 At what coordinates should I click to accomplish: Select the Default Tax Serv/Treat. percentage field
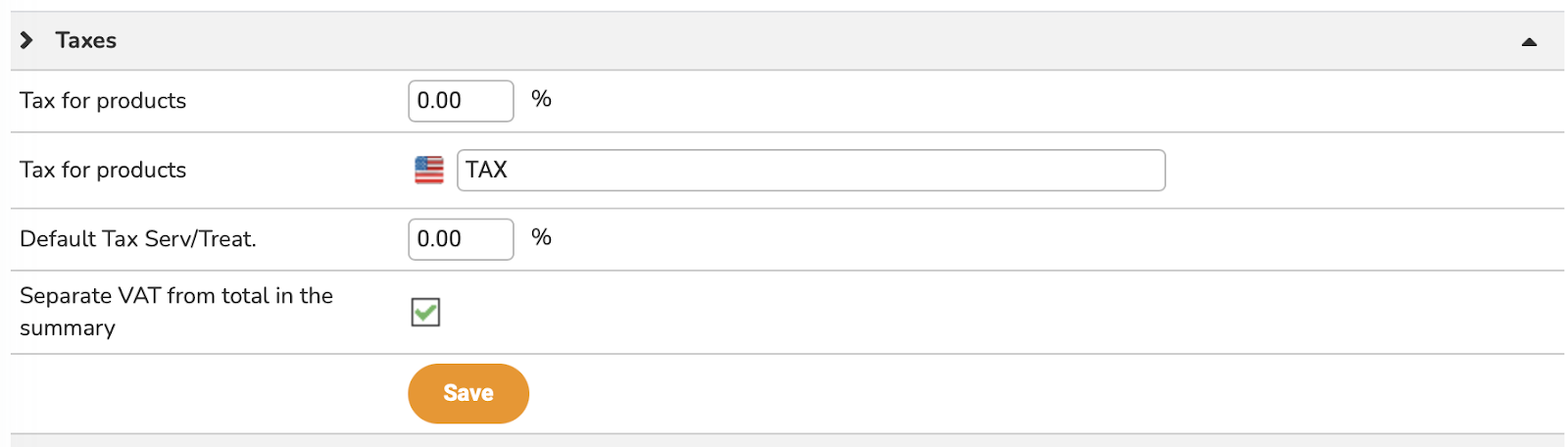(x=461, y=239)
